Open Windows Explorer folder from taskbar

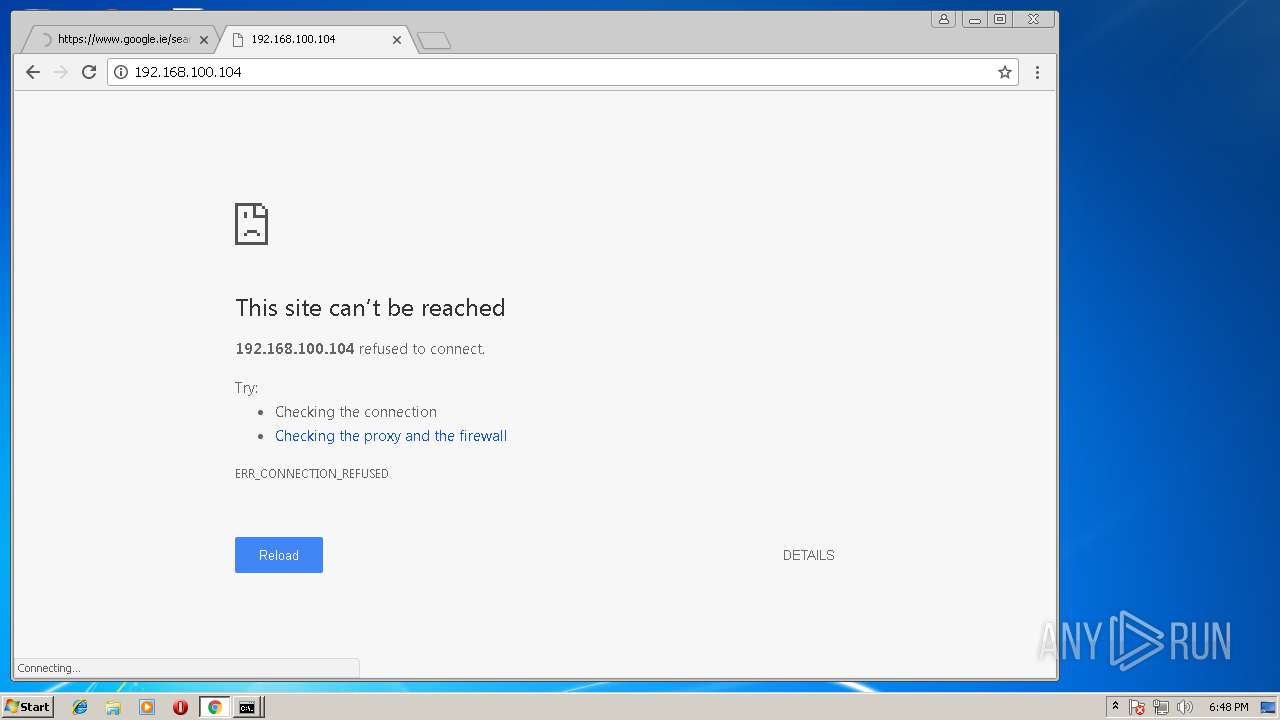(x=113, y=707)
